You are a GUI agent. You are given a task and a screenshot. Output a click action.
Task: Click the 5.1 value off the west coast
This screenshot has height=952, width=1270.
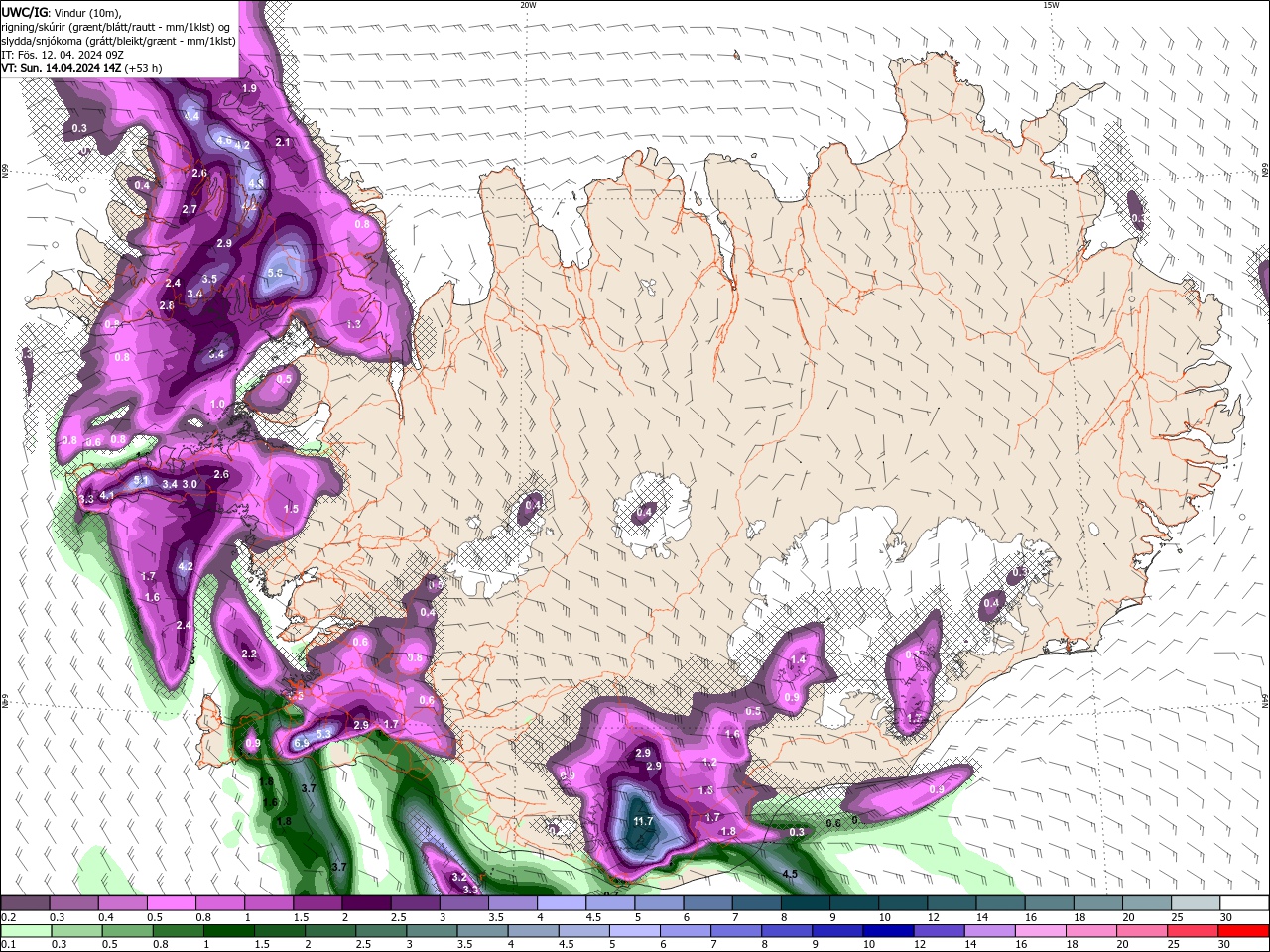141,480
